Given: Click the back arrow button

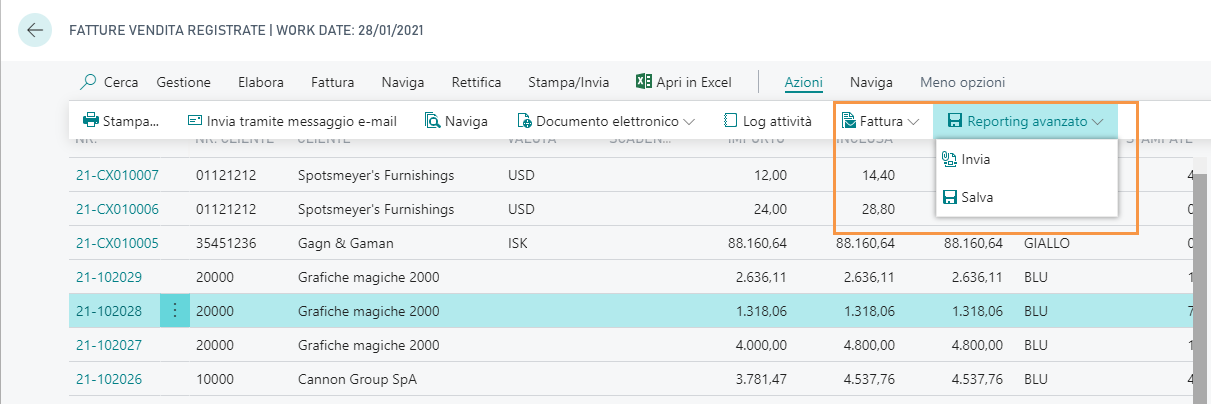Looking at the screenshot, I should click(x=35, y=30).
